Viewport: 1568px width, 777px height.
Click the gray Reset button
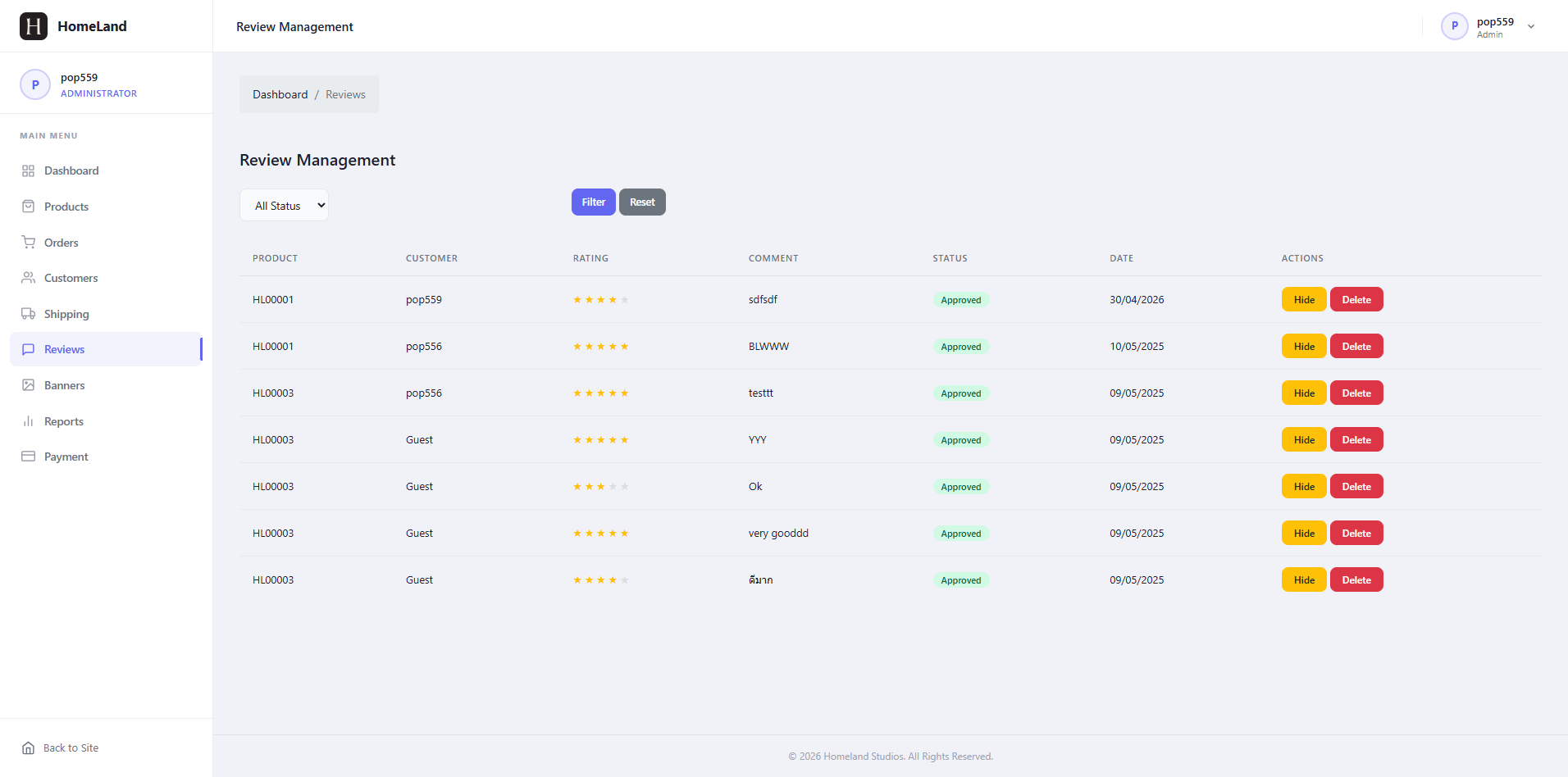pyautogui.click(x=642, y=202)
